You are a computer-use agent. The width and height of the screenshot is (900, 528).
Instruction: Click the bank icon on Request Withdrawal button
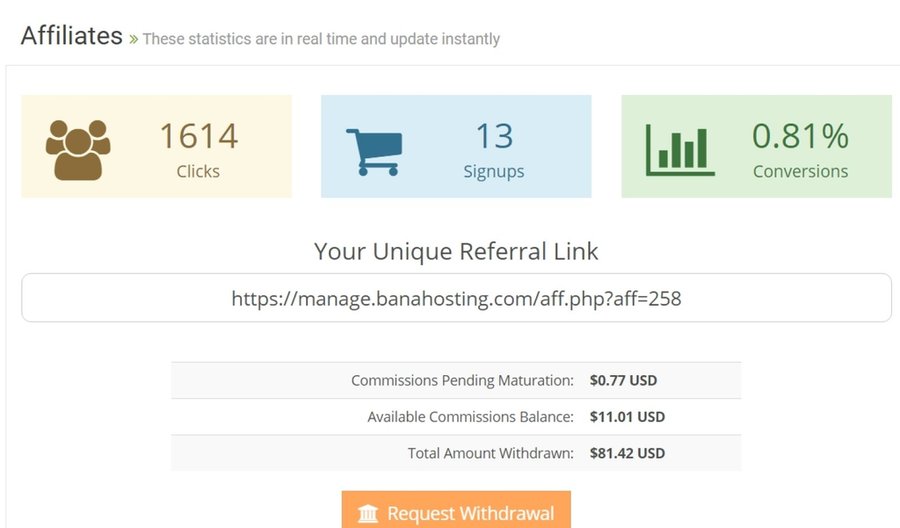(368, 514)
